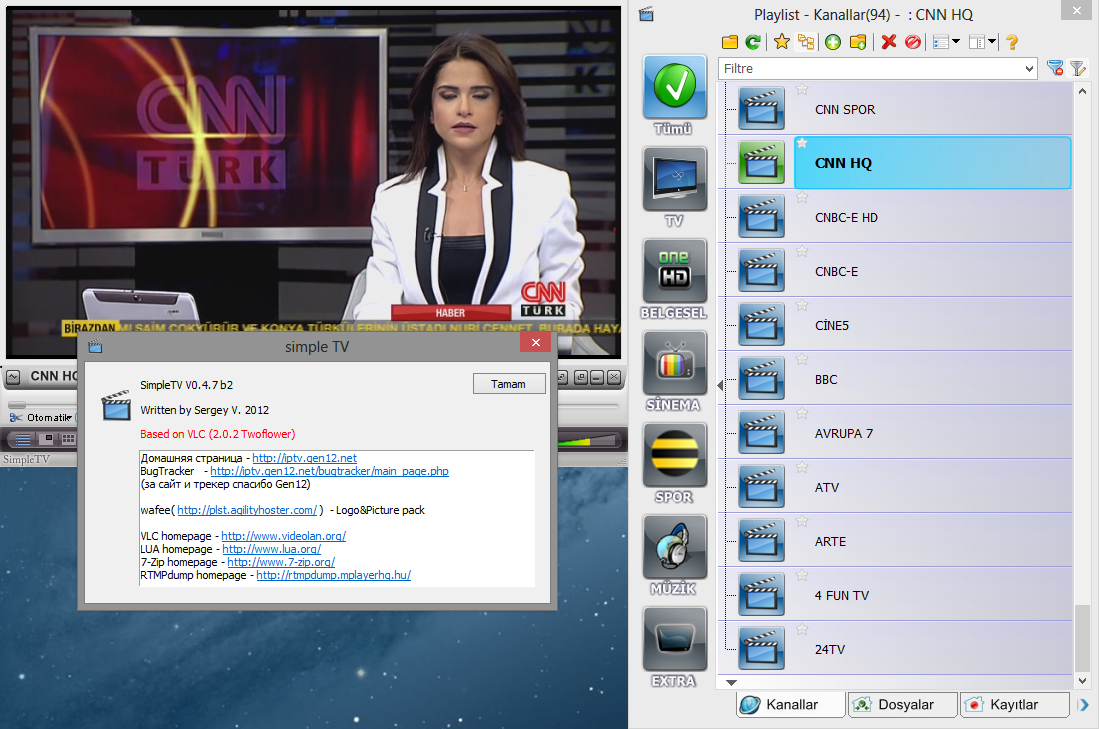Click the favorites star toolbar icon

[781, 42]
